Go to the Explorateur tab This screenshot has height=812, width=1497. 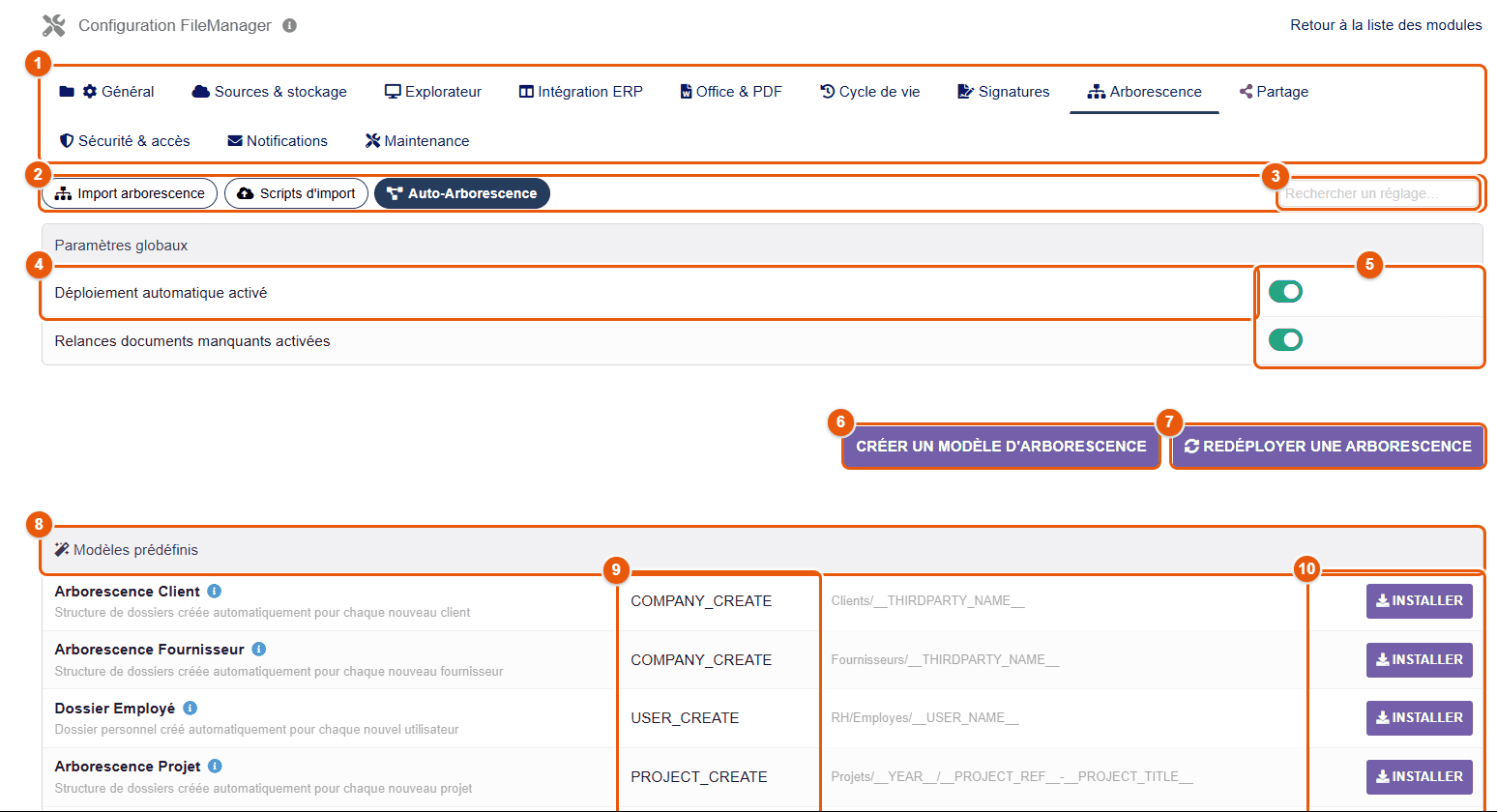(x=433, y=92)
